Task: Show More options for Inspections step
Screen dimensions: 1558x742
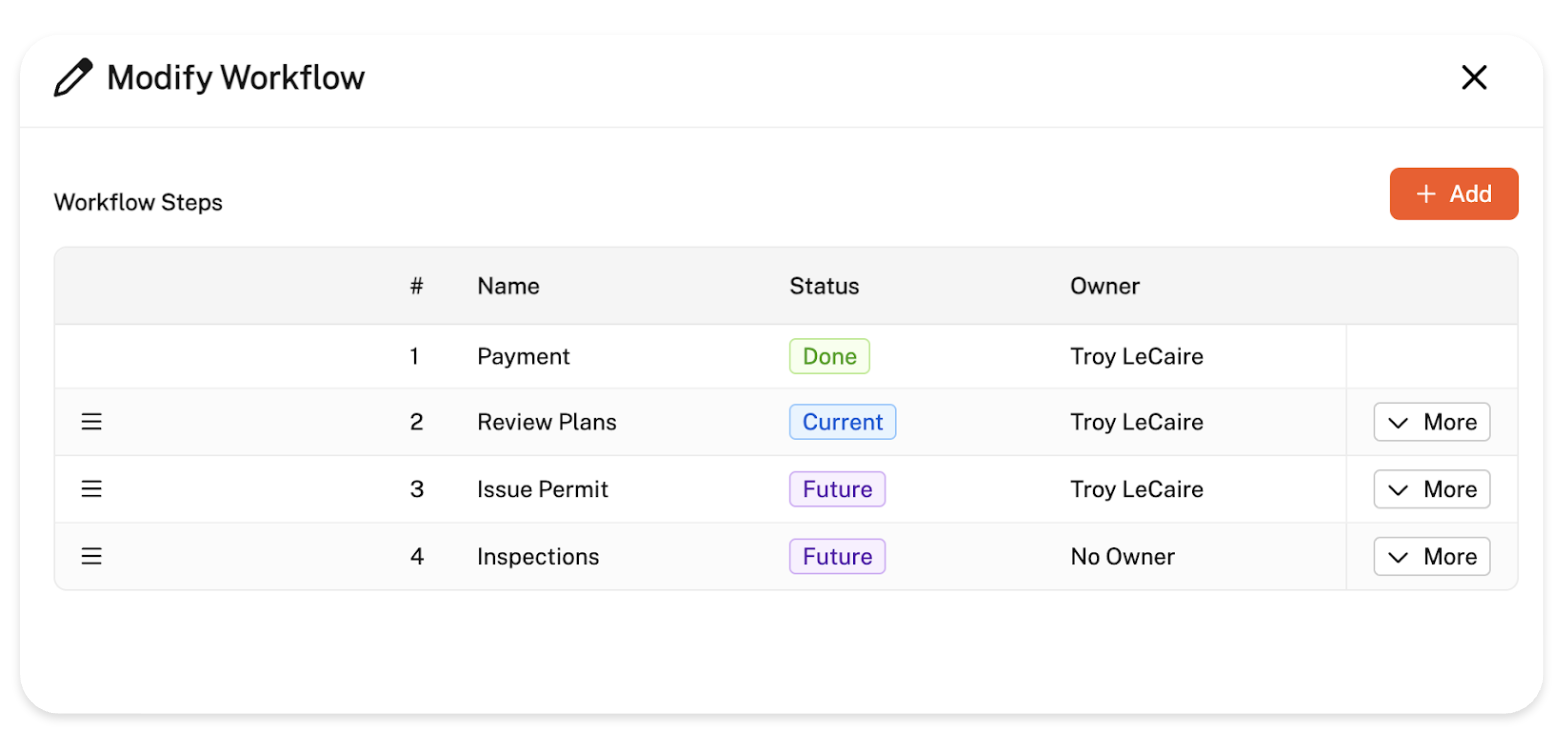Action: point(1431,556)
